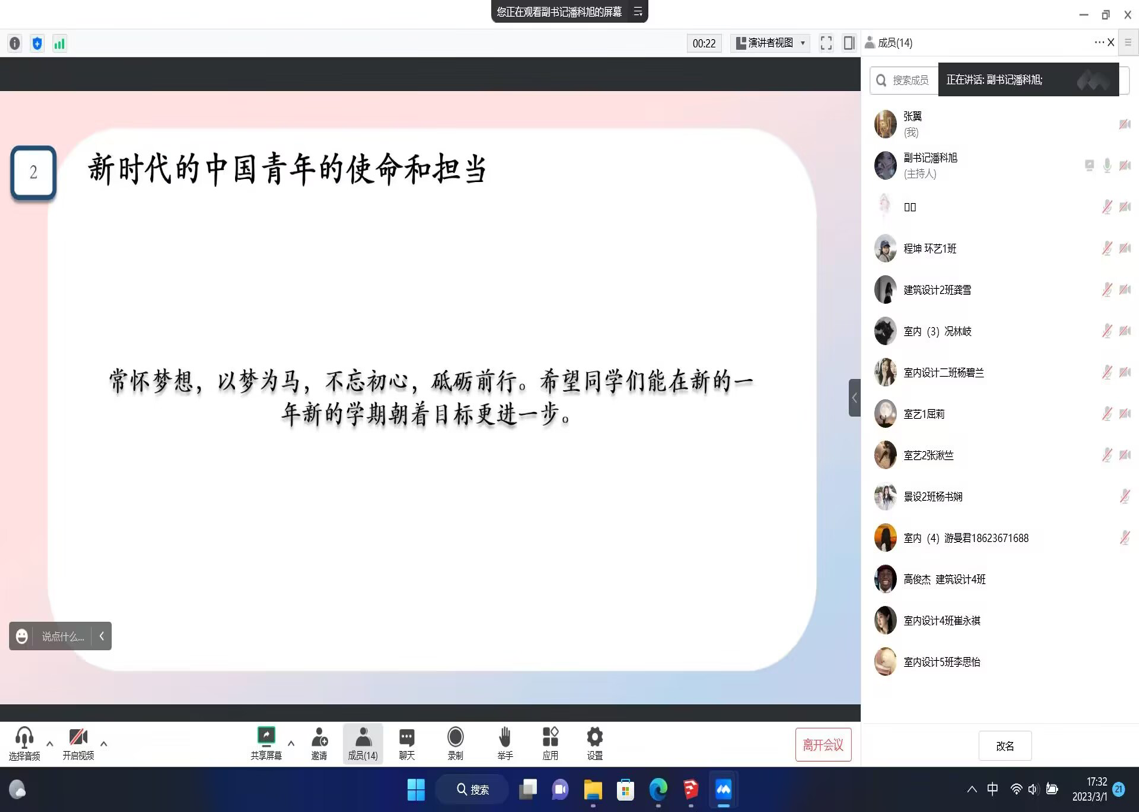Click the 改名 rename button
1139x812 pixels.
tap(1005, 746)
